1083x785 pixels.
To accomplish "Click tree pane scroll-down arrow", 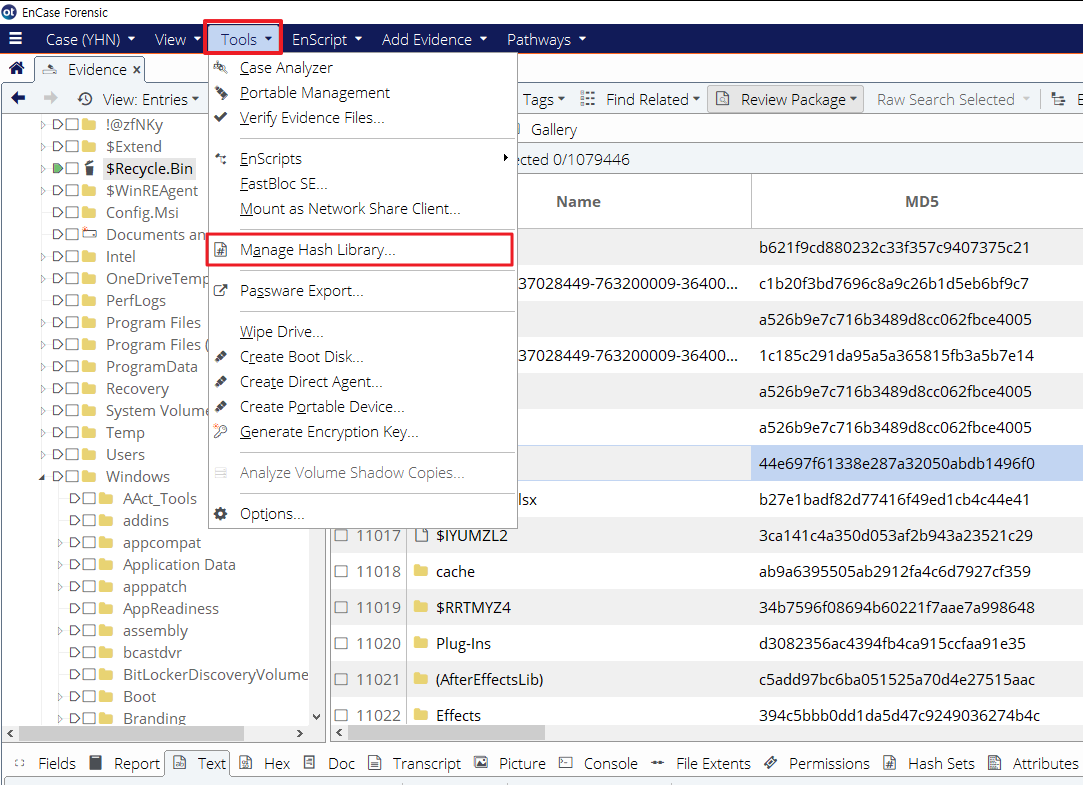I will pyautogui.click(x=316, y=717).
